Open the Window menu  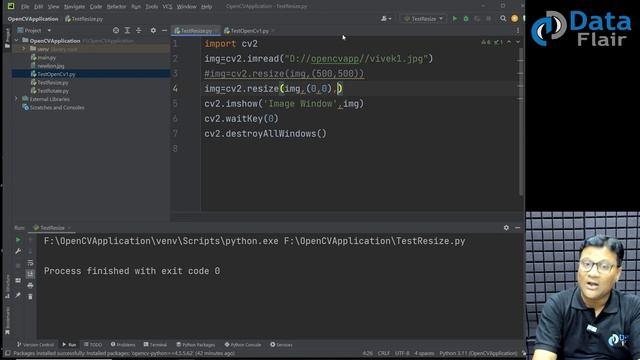click(187, 7)
